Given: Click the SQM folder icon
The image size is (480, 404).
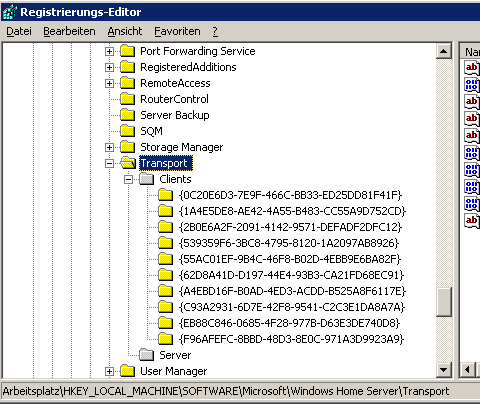Looking at the screenshot, I should click(127, 131).
